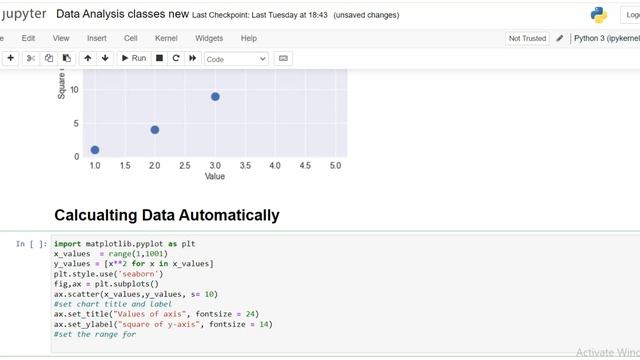Click the Last Checkpoint timestamp text
Viewport: 640px width, 360px height.
pyautogui.click(x=260, y=15)
